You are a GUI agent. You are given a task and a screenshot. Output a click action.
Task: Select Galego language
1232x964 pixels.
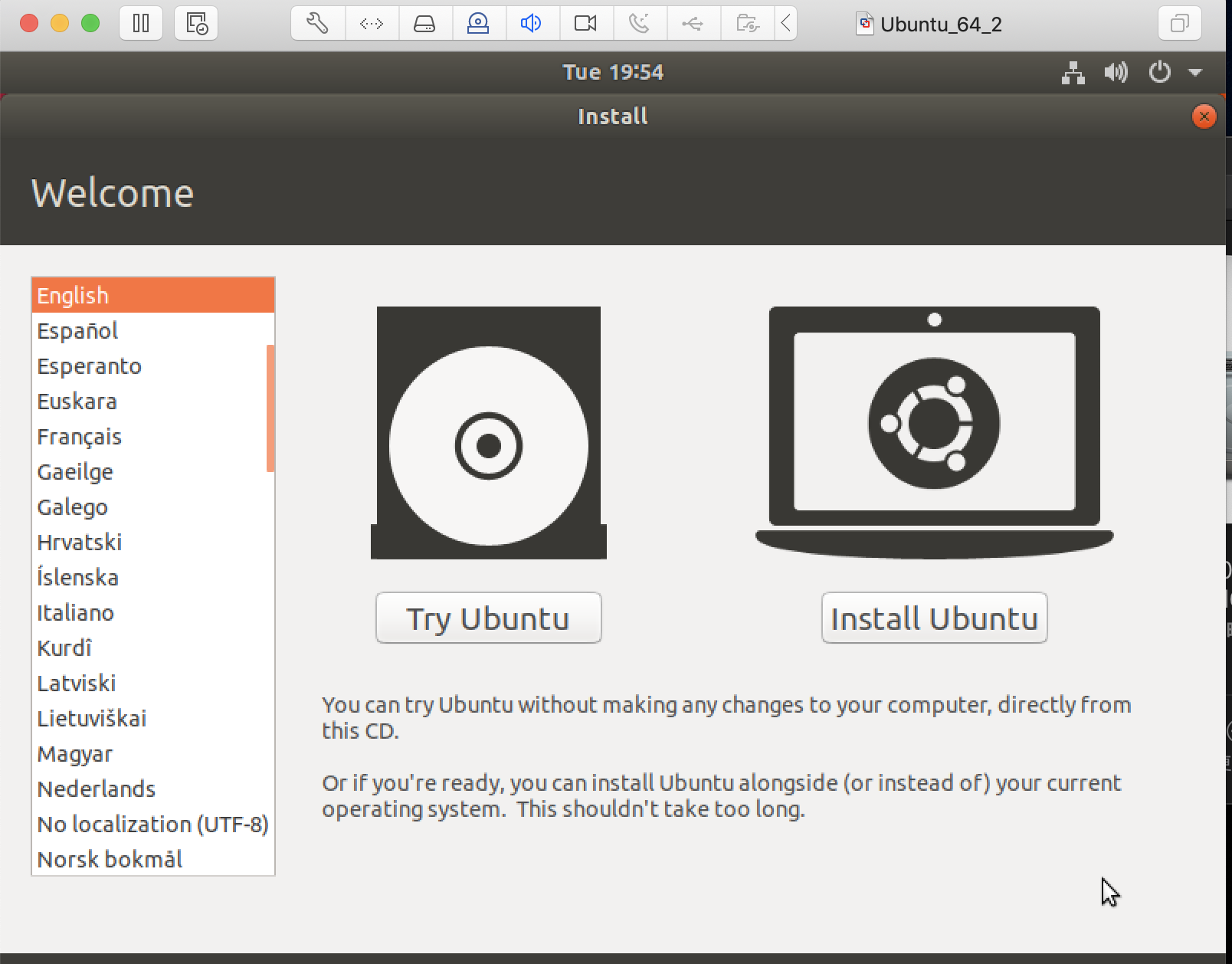tap(152, 507)
